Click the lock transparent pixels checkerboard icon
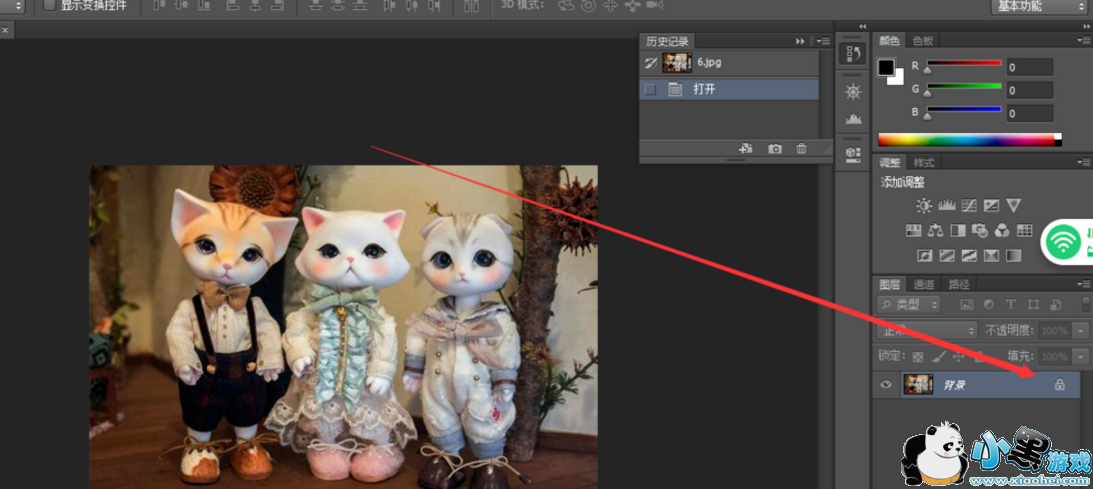This screenshot has width=1093, height=489. tap(918, 356)
